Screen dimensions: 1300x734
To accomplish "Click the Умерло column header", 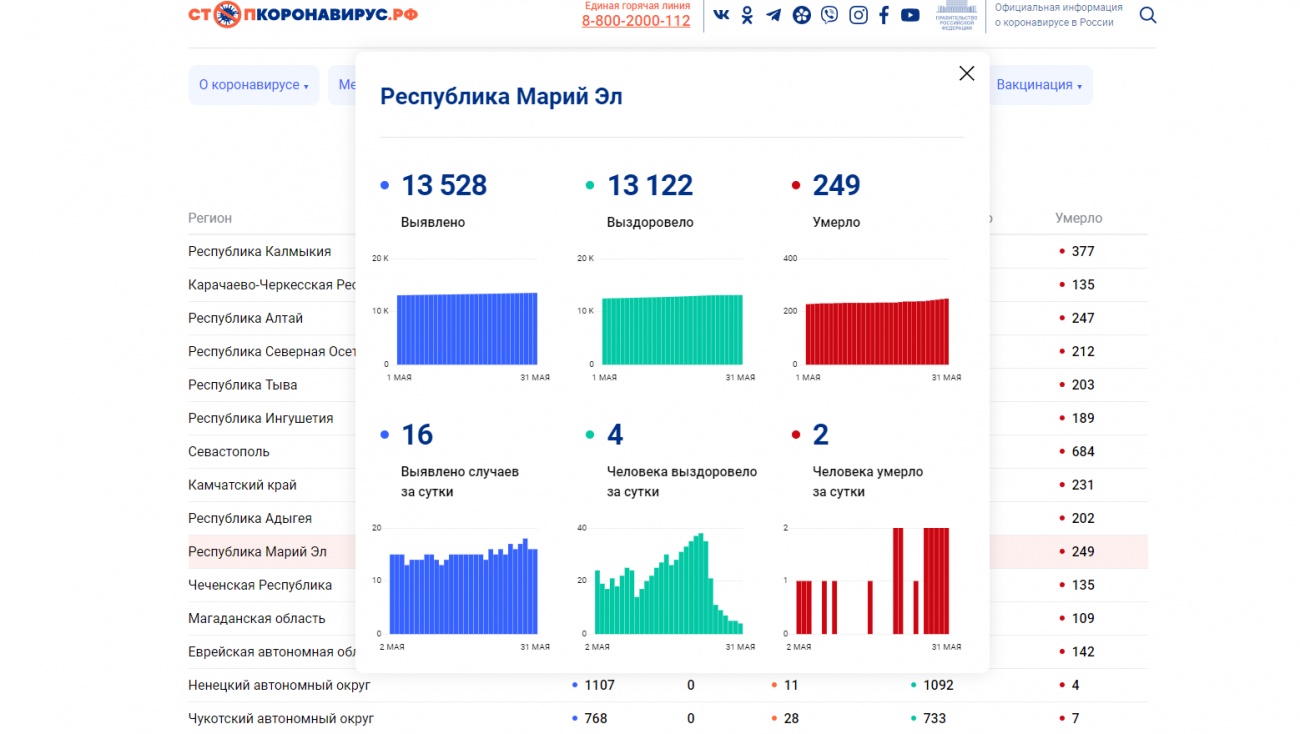I will (x=1078, y=218).
